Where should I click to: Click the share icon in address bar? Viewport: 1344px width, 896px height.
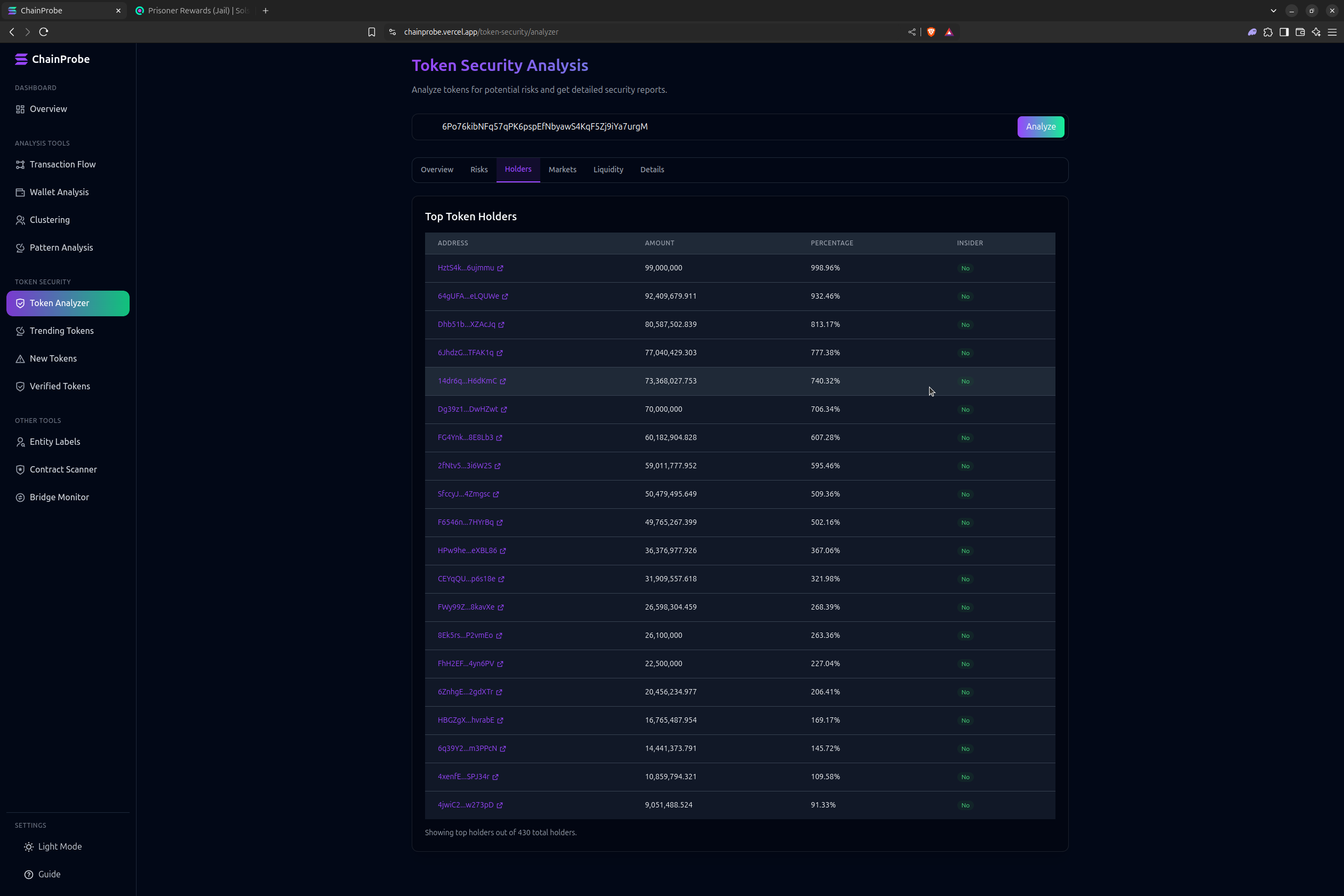pyautogui.click(x=911, y=32)
